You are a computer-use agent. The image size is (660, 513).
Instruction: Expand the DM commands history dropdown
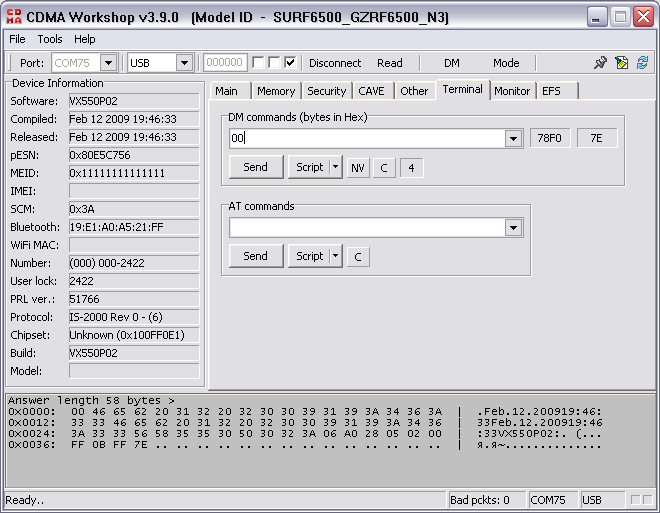(x=513, y=138)
